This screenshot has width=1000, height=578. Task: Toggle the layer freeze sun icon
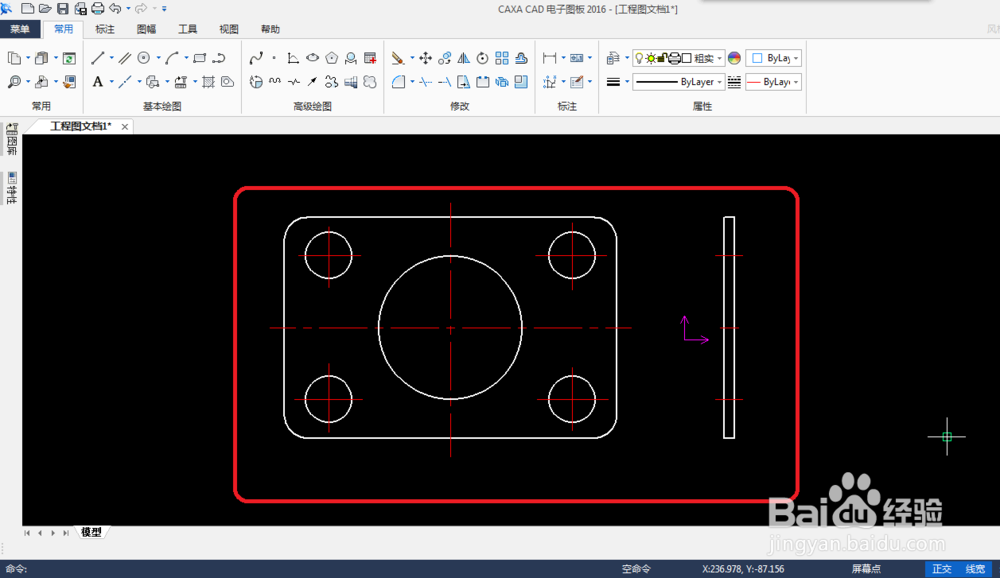tap(651, 58)
